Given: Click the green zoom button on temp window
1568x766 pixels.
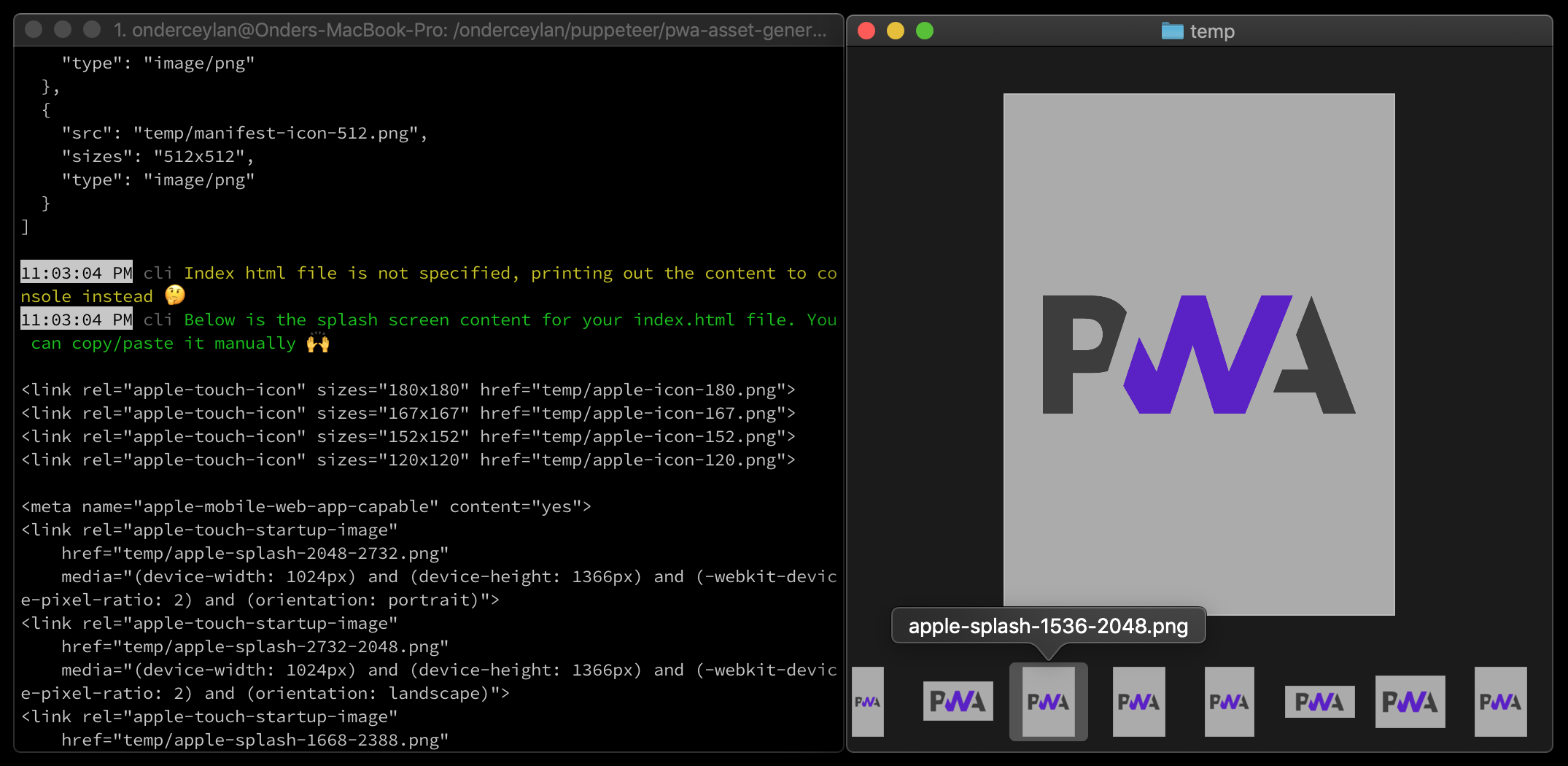Looking at the screenshot, I should [x=925, y=31].
